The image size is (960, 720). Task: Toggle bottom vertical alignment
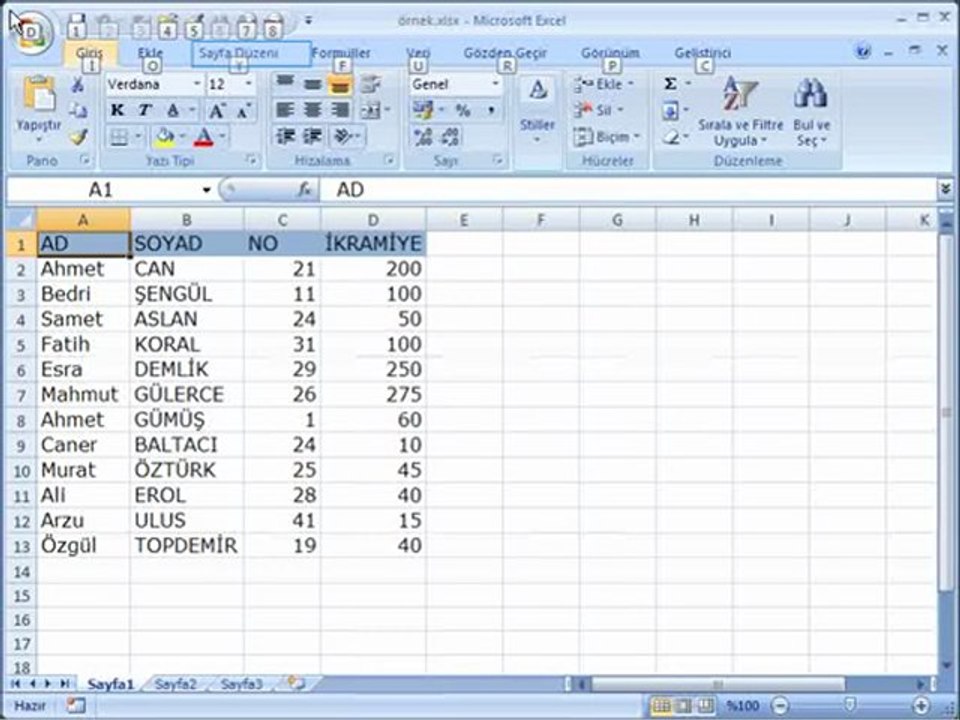click(x=340, y=84)
